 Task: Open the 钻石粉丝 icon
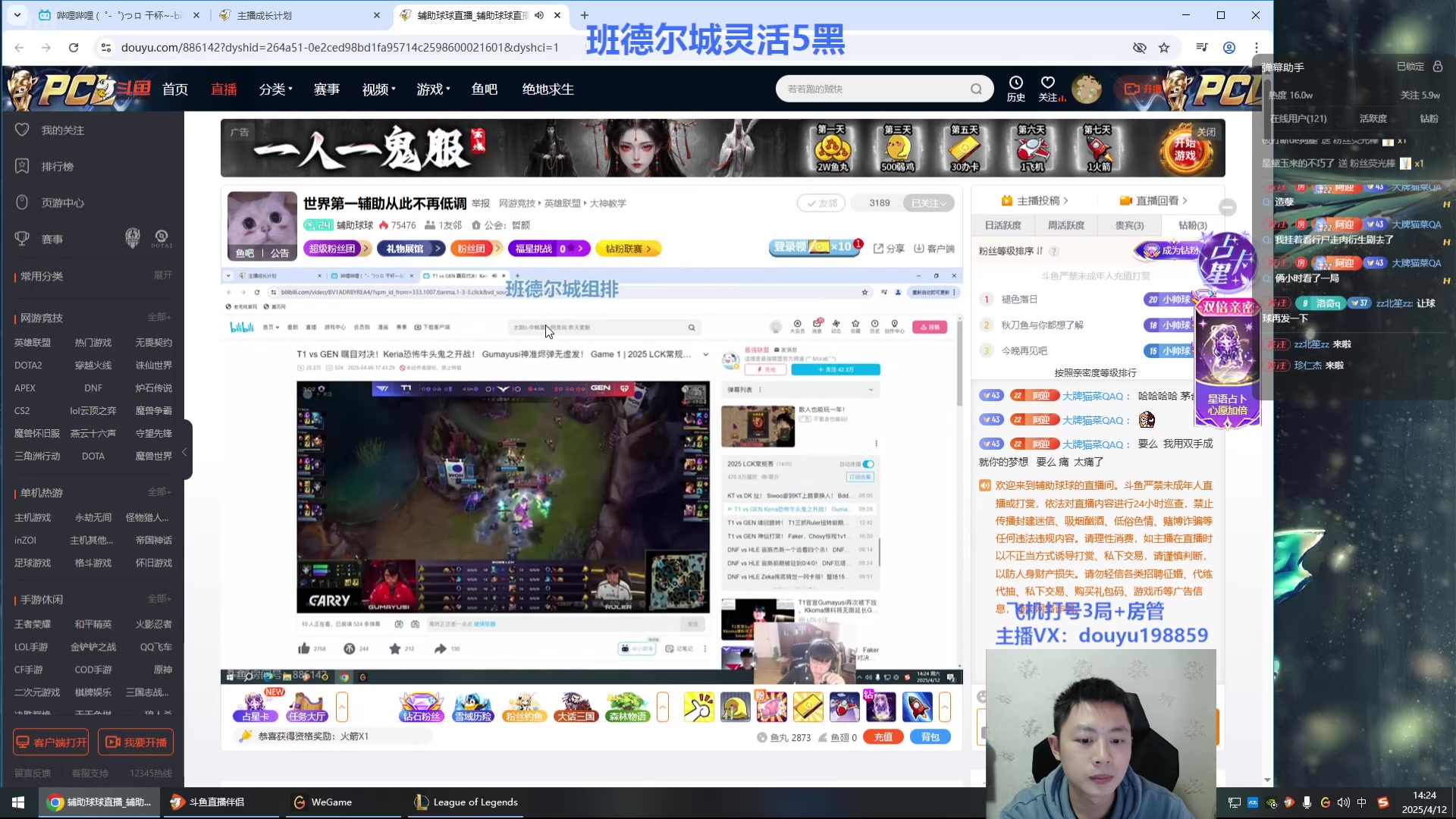click(x=421, y=707)
